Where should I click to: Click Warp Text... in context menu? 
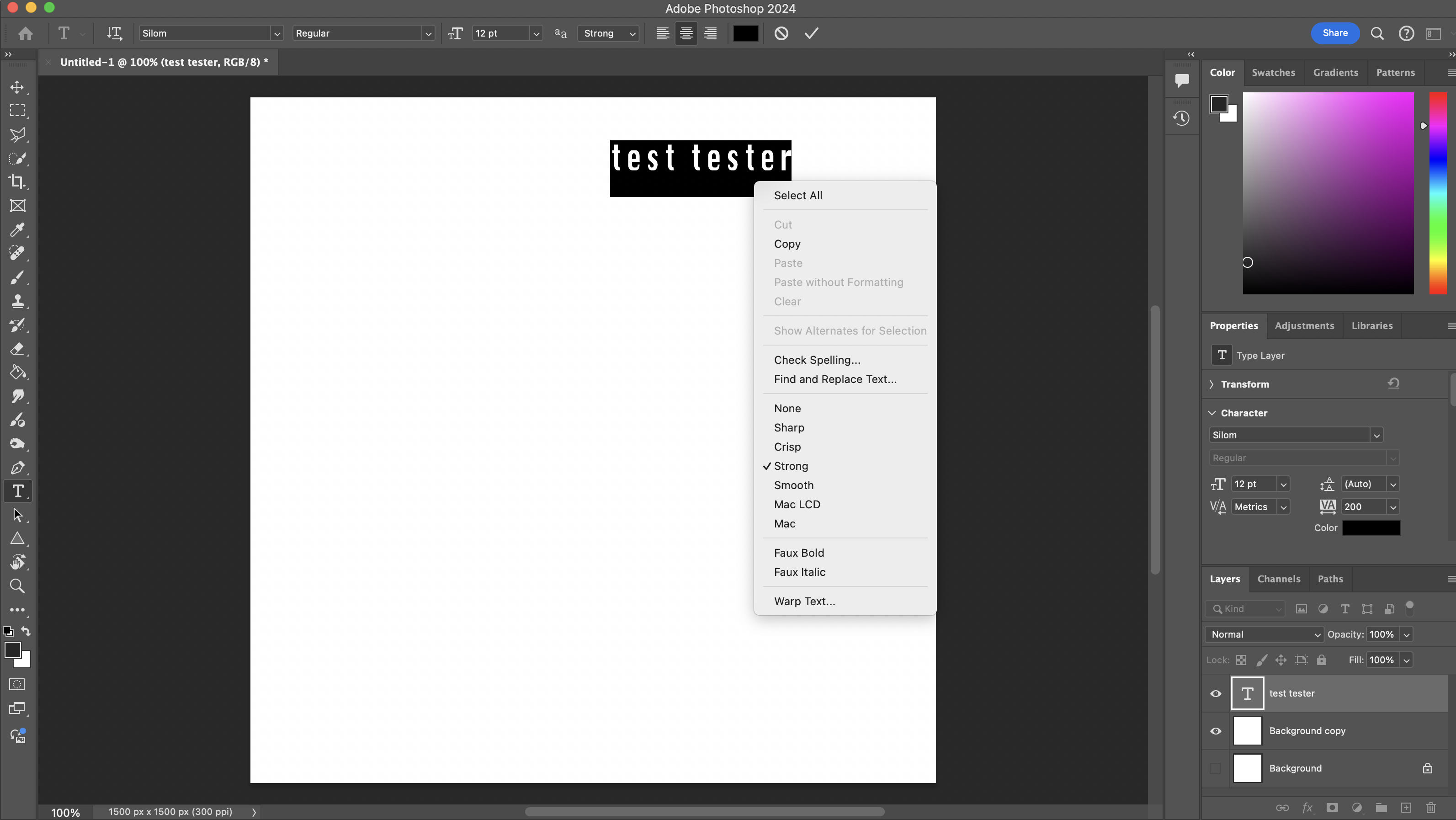(804, 602)
